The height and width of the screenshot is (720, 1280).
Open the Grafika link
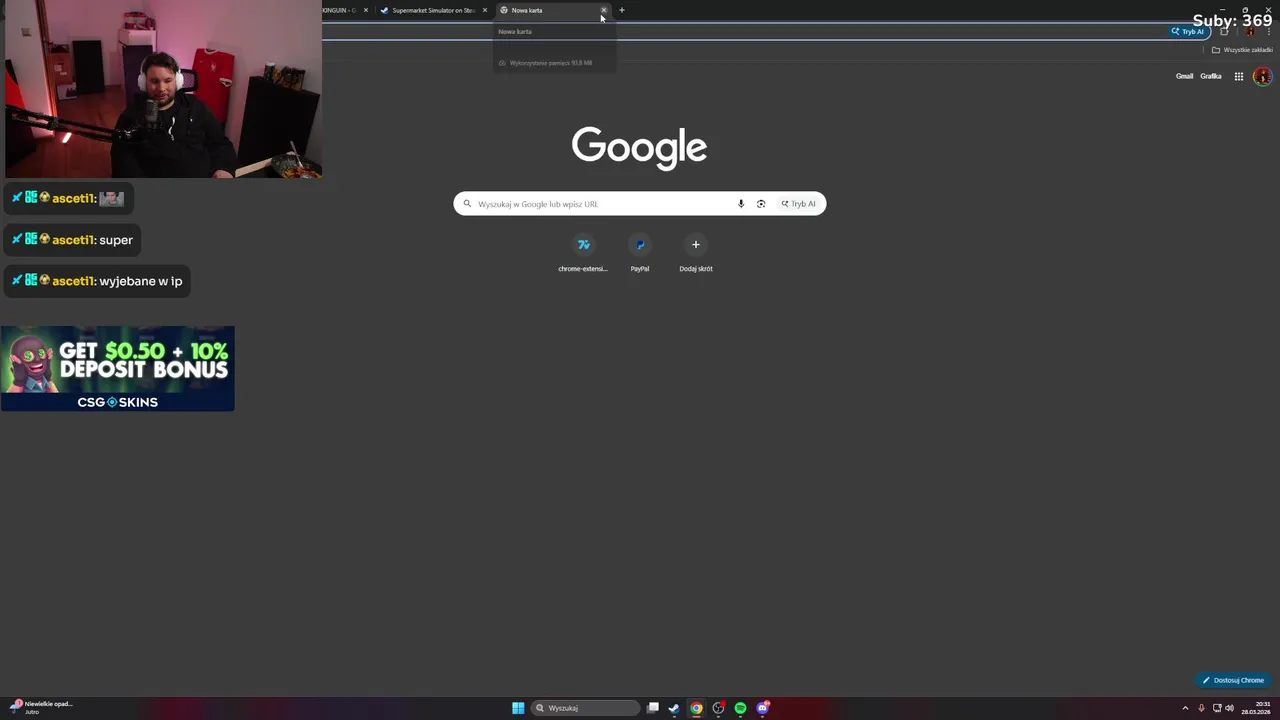(1211, 76)
